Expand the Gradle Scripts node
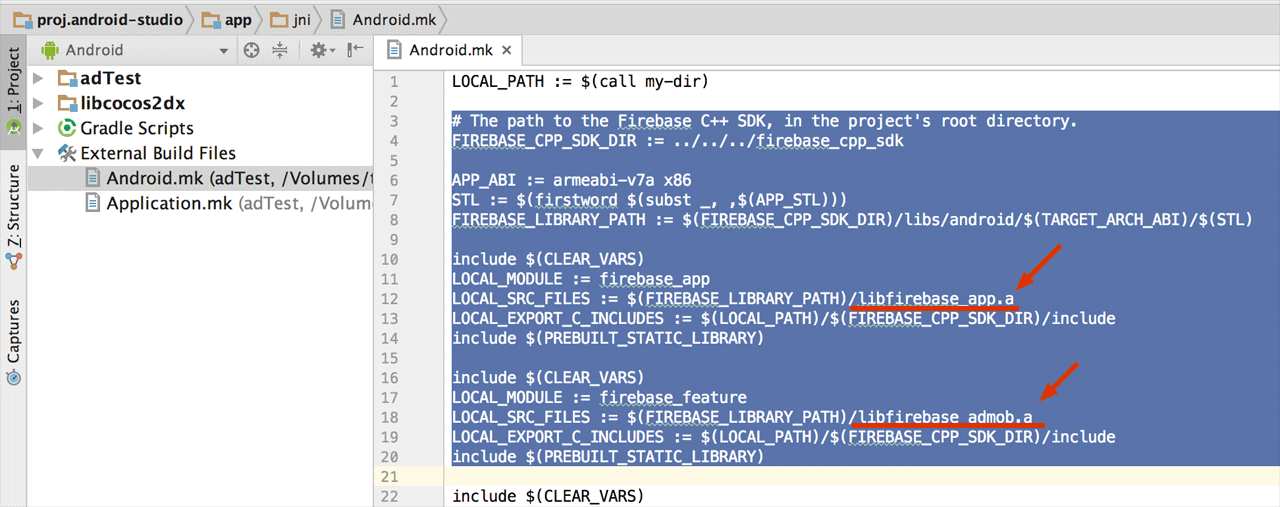The image size is (1280, 507). (38, 128)
